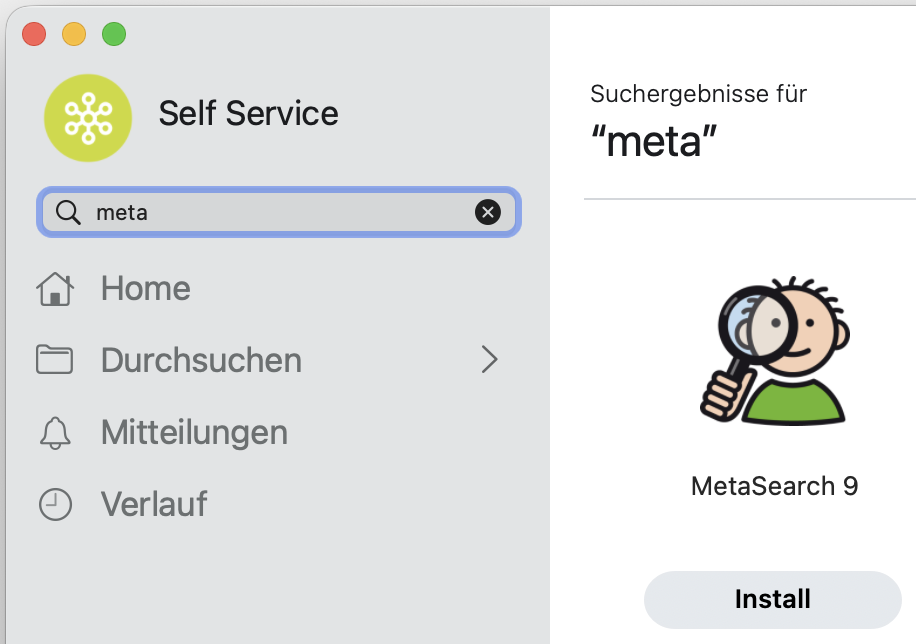Click the magnifying glass in search field
916x644 pixels.
[x=68, y=212]
